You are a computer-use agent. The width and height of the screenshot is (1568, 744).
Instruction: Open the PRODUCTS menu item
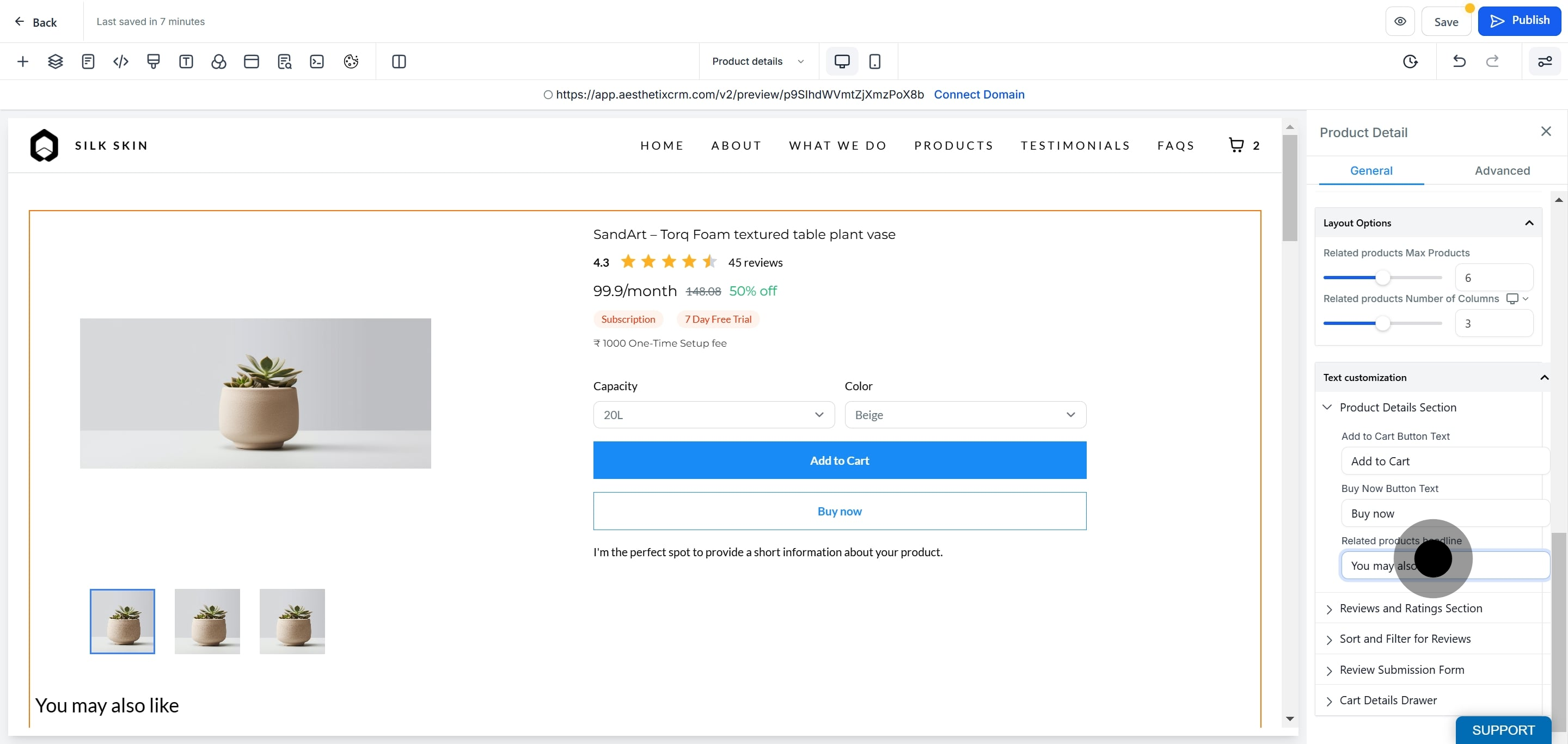[x=954, y=145]
